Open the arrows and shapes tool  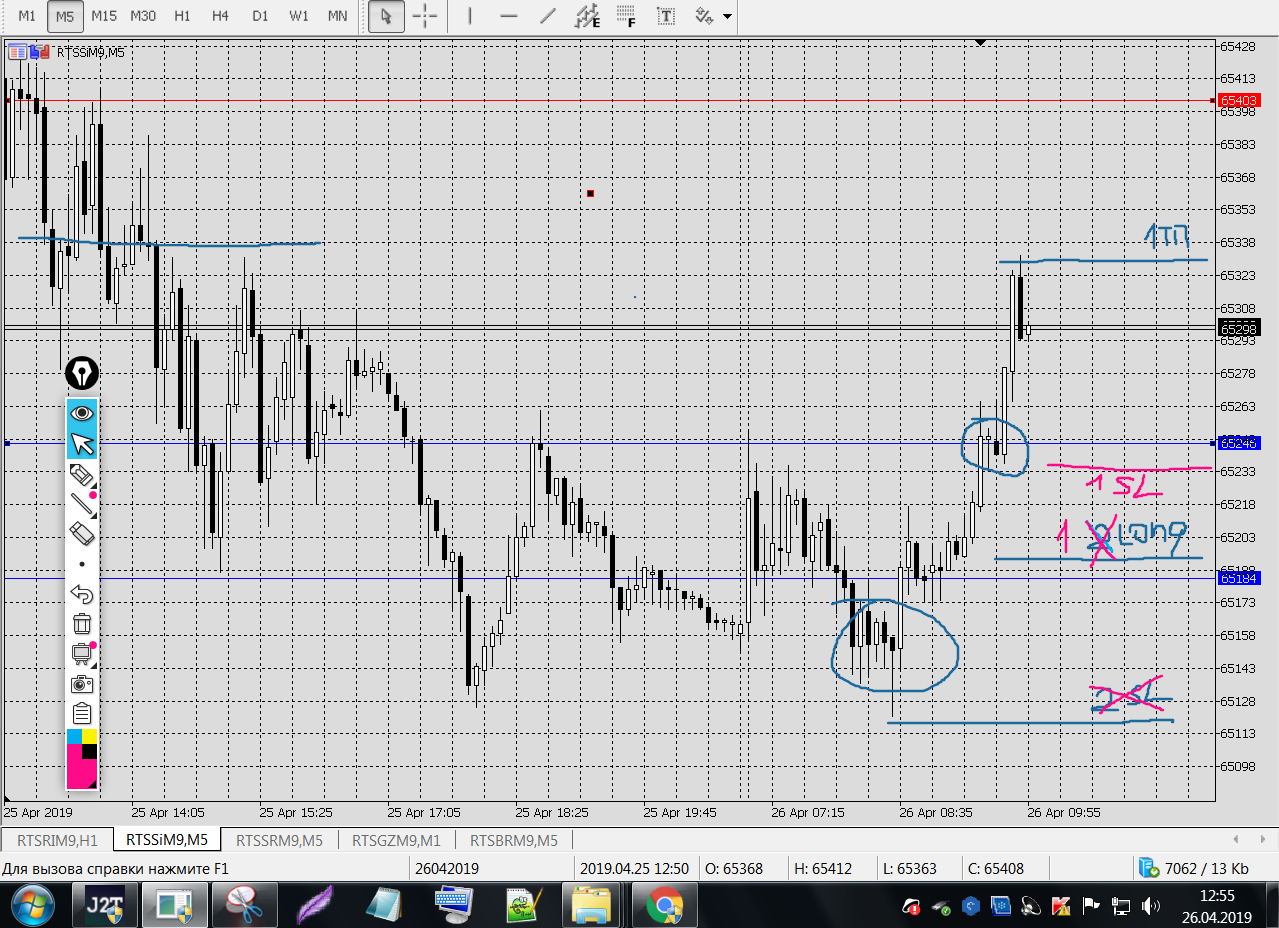tap(704, 16)
